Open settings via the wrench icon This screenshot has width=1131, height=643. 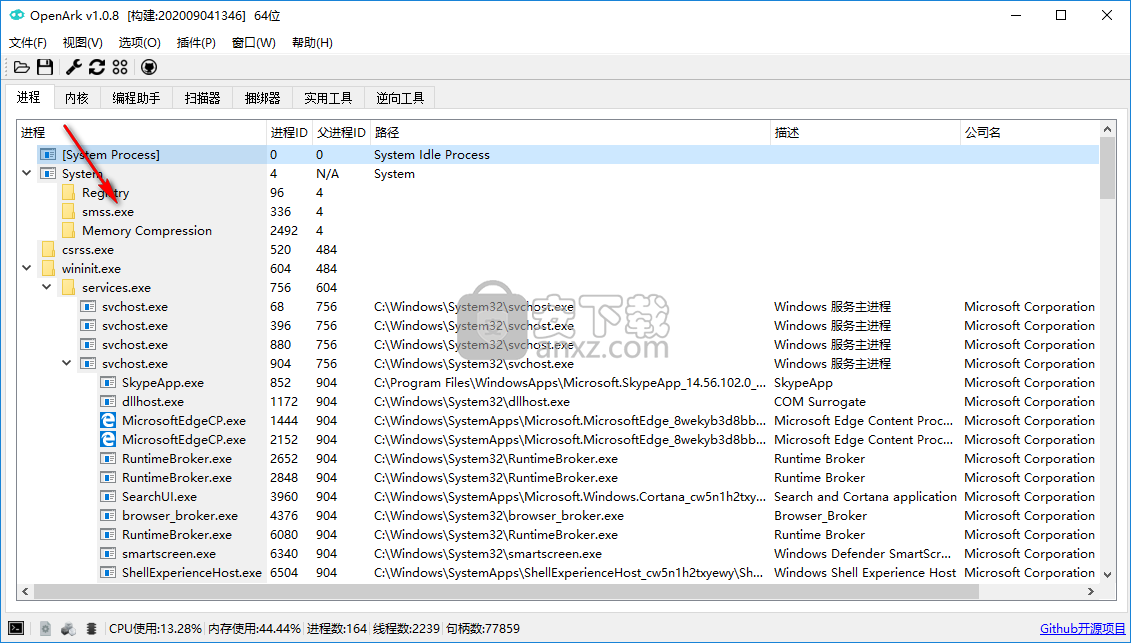click(74, 67)
